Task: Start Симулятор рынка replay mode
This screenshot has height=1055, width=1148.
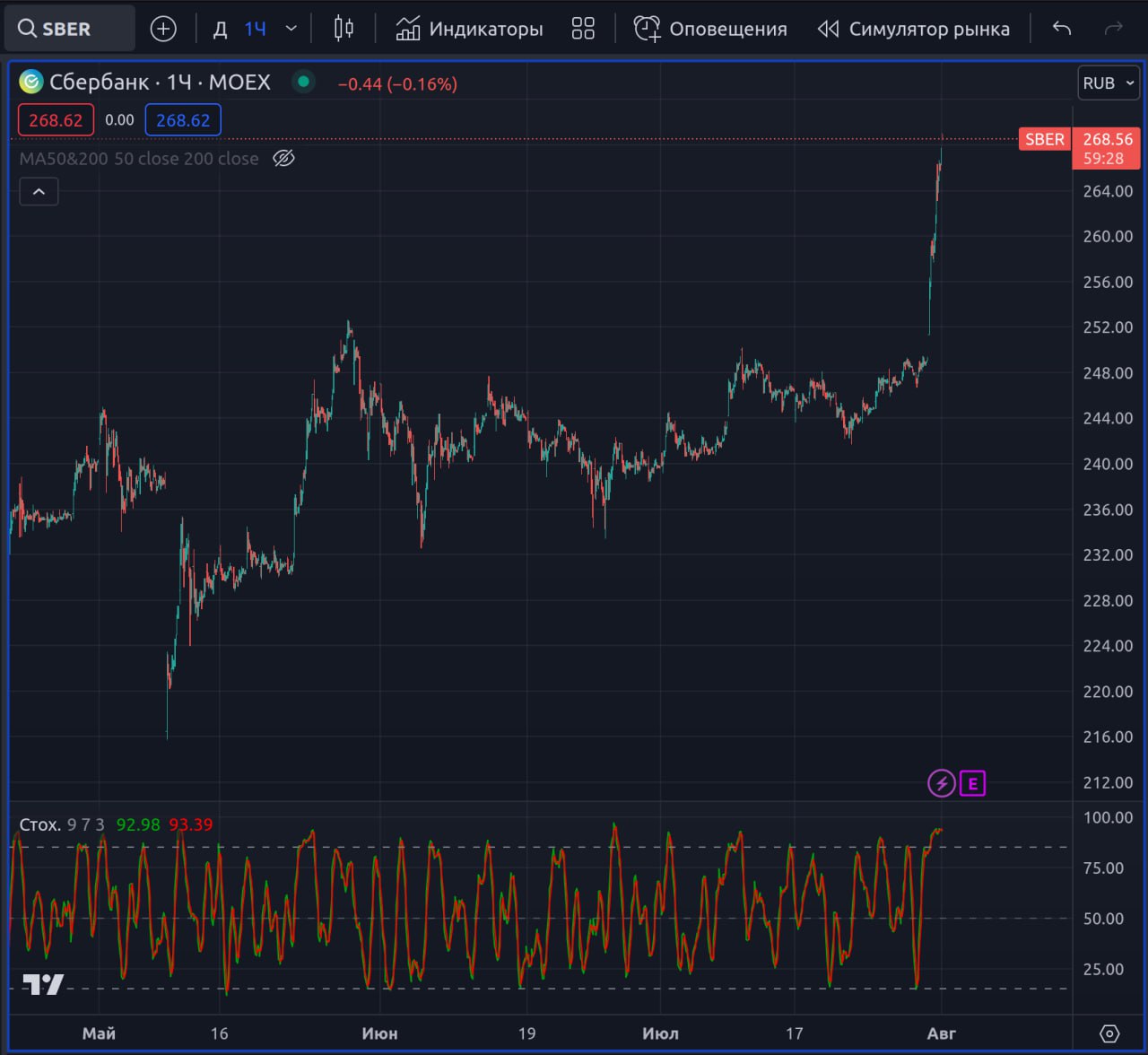Action: click(914, 30)
